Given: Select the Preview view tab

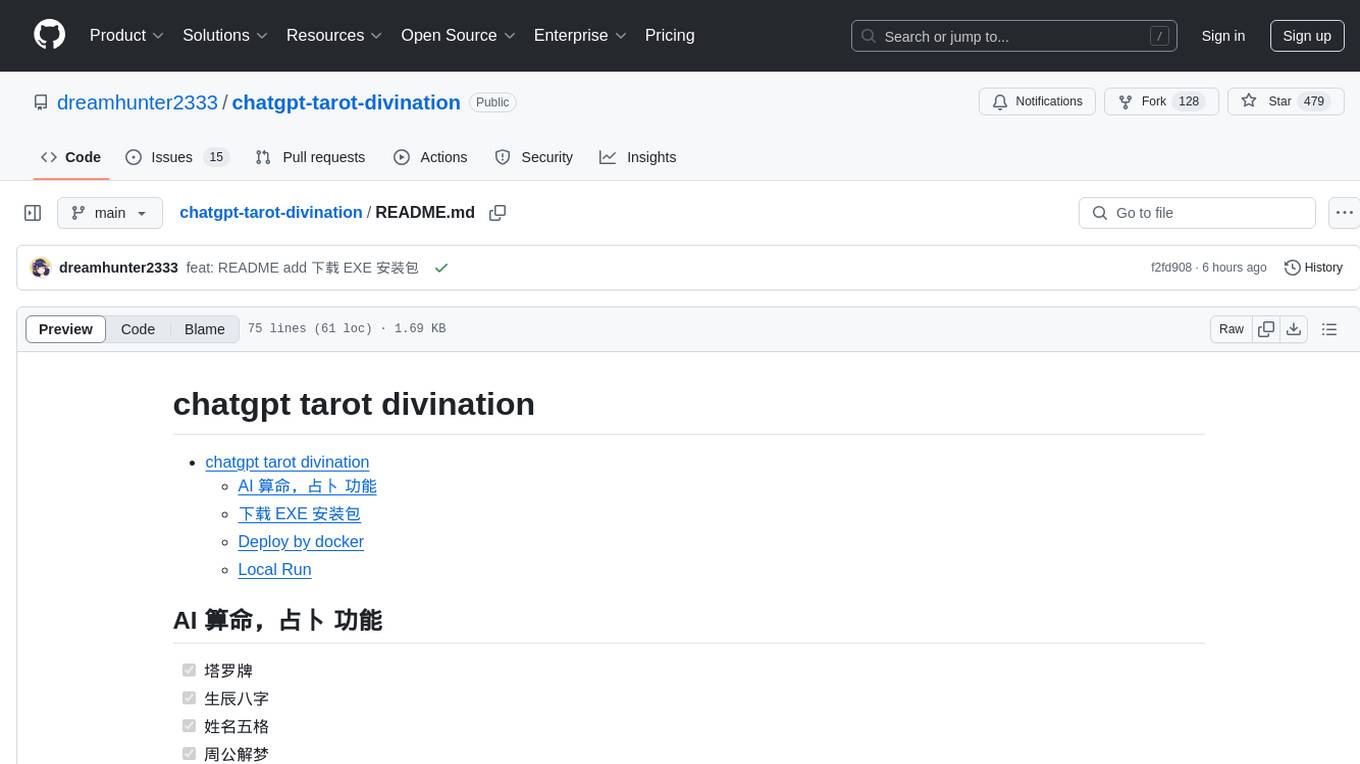Looking at the screenshot, I should 66,329.
